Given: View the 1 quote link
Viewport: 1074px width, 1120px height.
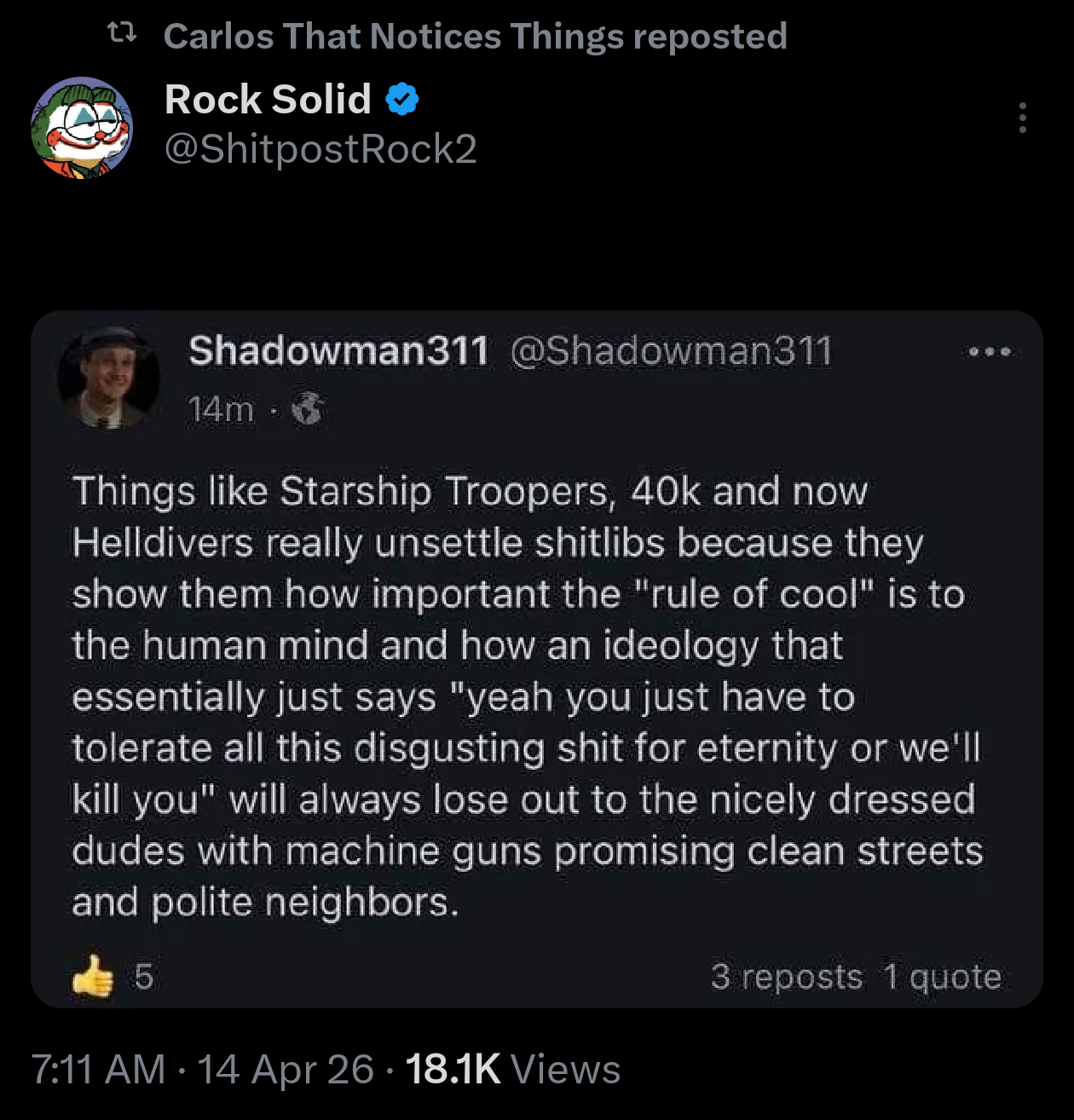Looking at the screenshot, I should (942, 977).
